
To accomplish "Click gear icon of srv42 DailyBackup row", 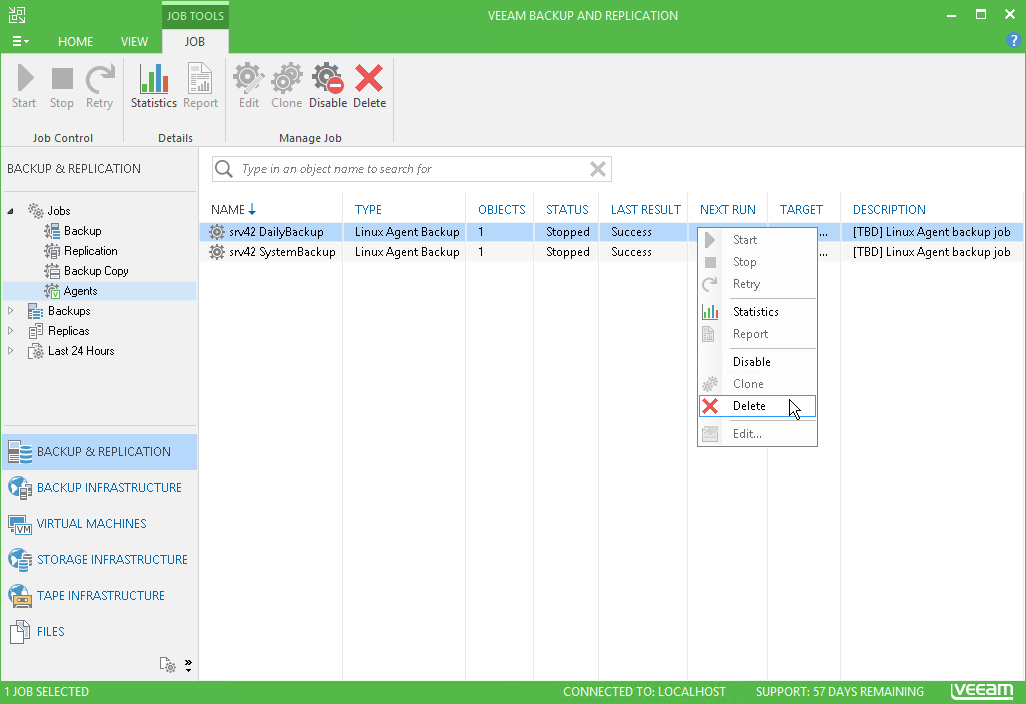I will tap(217, 232).
